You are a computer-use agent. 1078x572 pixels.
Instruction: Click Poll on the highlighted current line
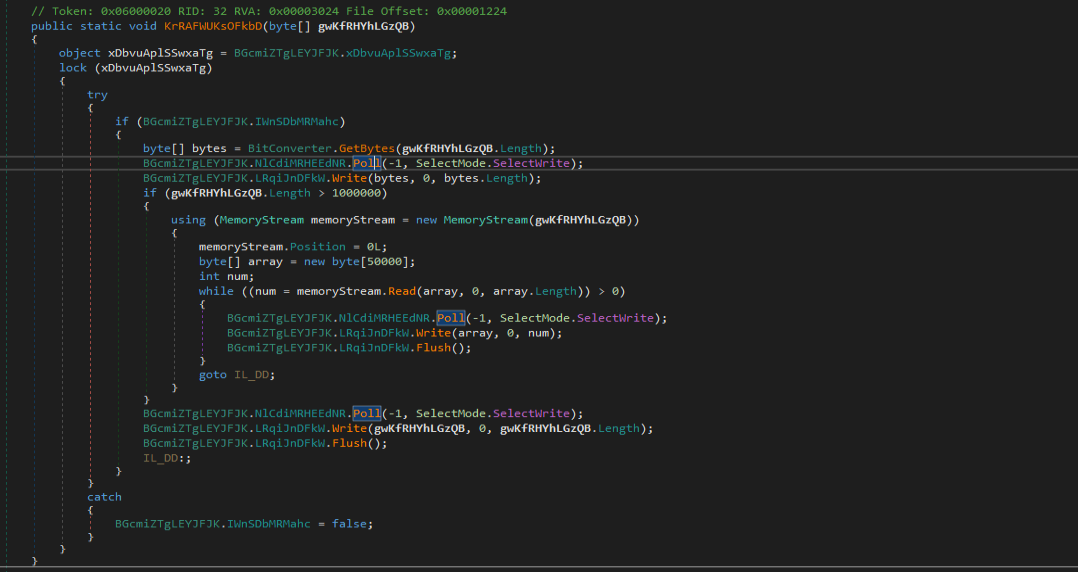(x=366, y=163)
